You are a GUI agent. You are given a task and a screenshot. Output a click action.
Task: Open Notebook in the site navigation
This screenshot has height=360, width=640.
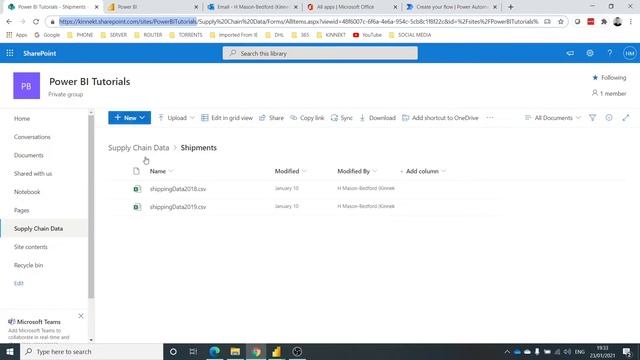pos(27,192)
